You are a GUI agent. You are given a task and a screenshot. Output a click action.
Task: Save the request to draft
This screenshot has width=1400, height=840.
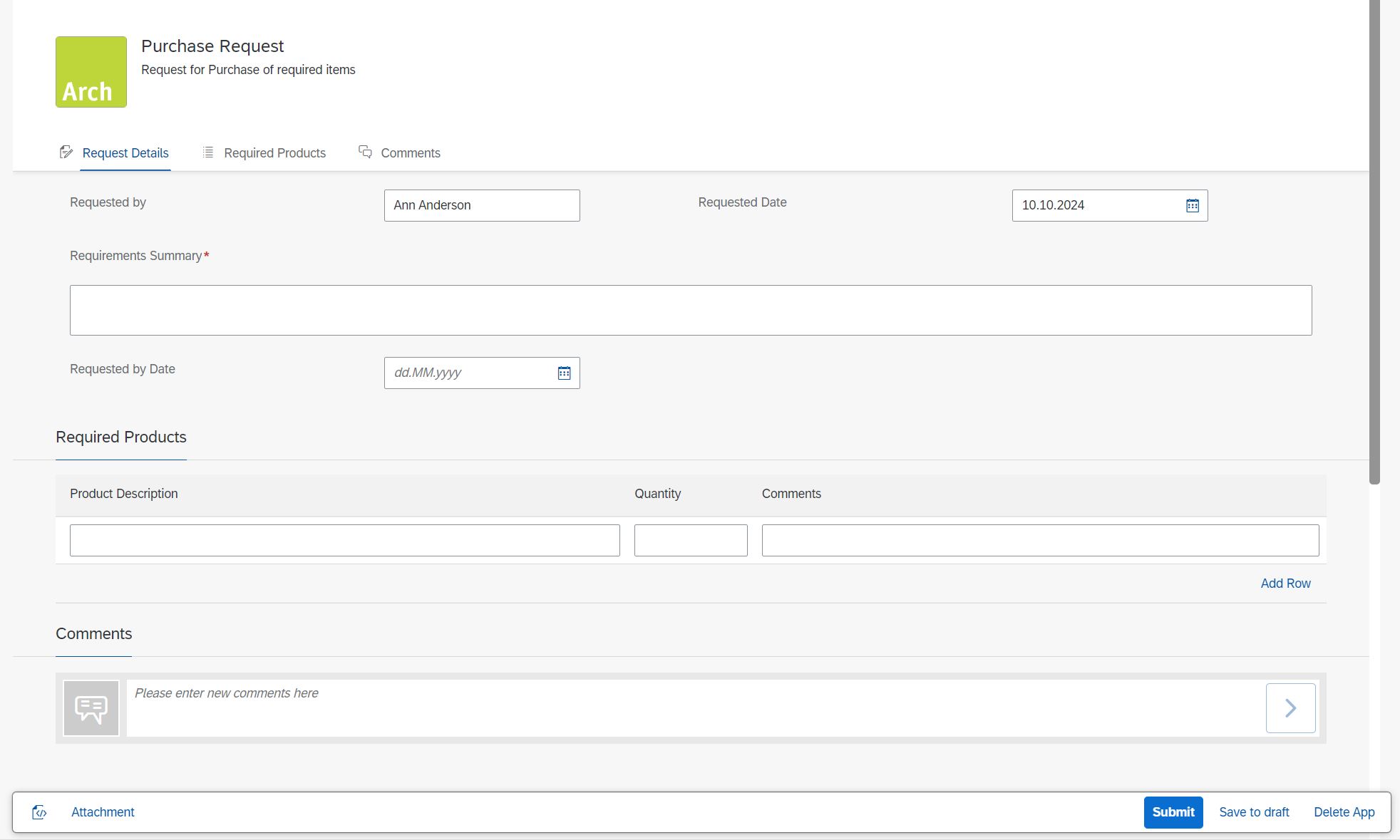pos(1254,812)
